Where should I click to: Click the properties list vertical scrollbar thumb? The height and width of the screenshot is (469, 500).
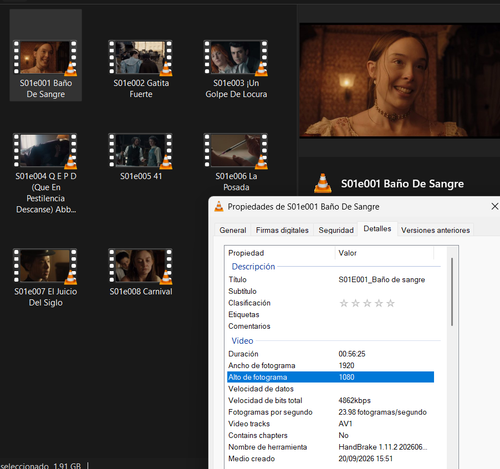[452, 292]
